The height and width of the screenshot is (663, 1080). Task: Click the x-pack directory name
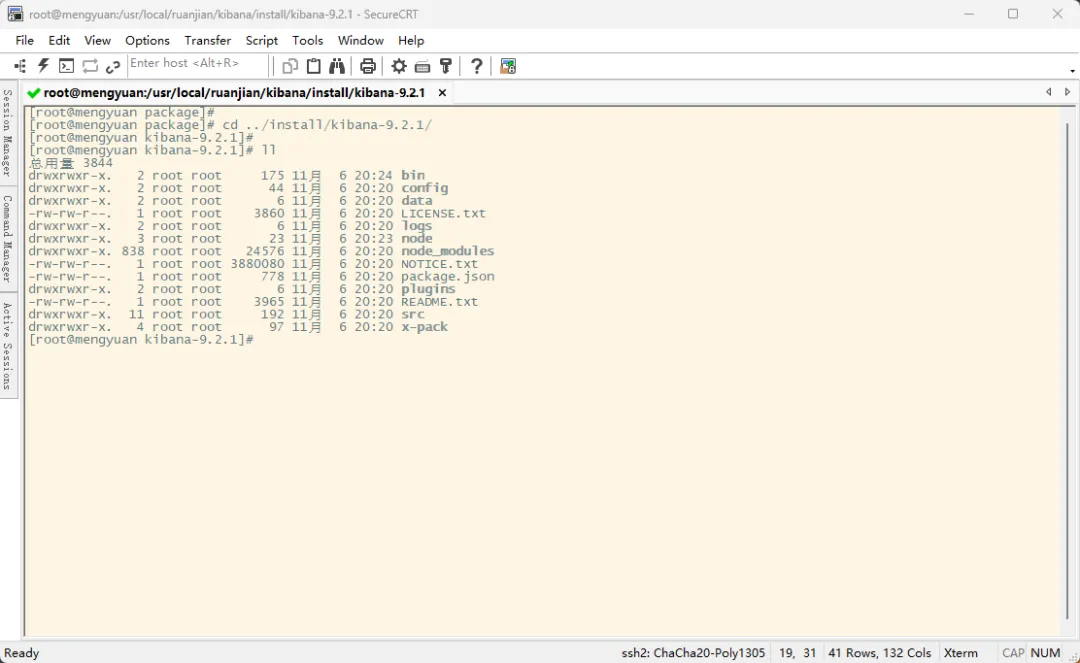[x=424, y=327]
